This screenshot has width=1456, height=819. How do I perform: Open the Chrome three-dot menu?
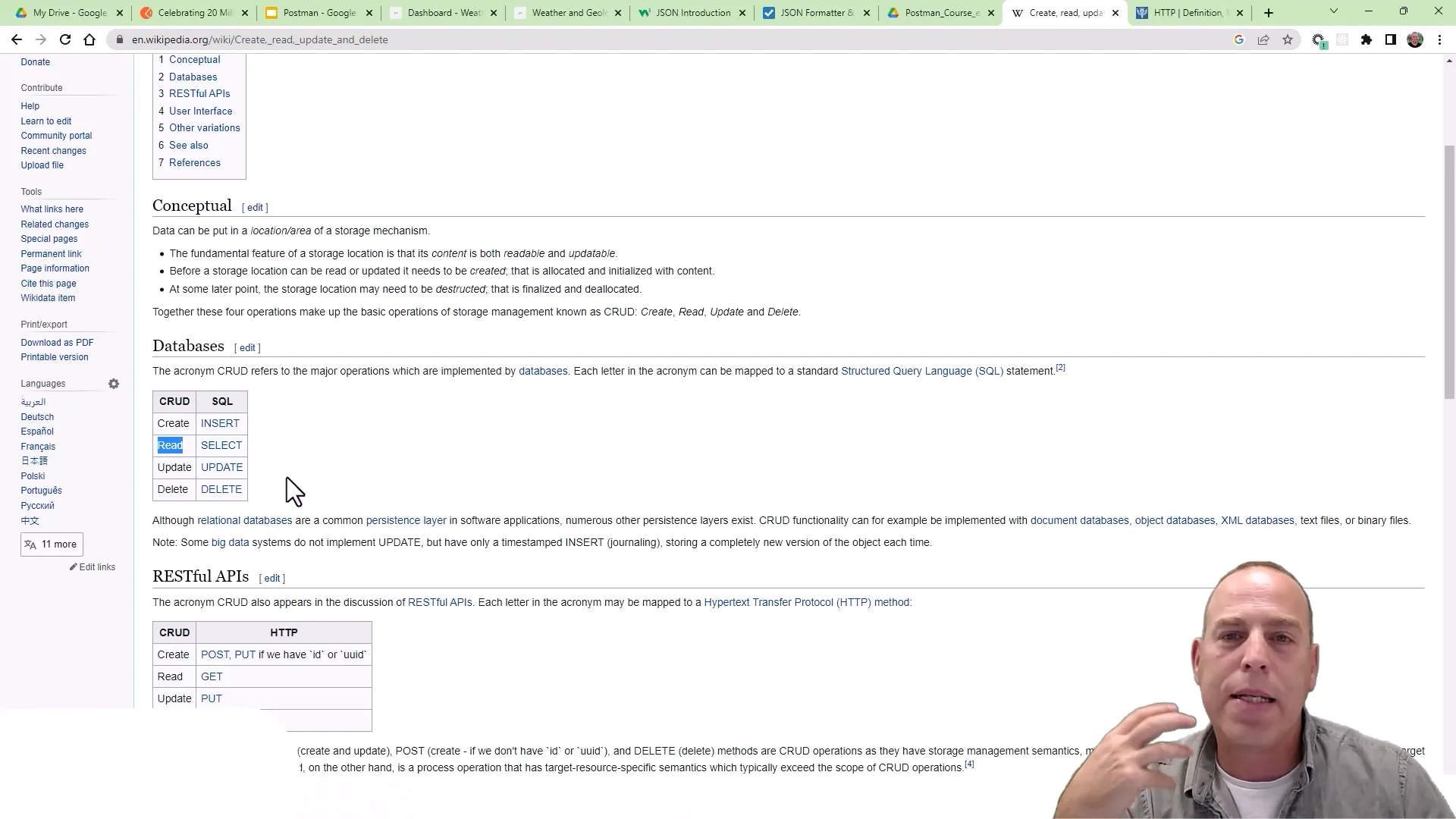point(1439,39)
